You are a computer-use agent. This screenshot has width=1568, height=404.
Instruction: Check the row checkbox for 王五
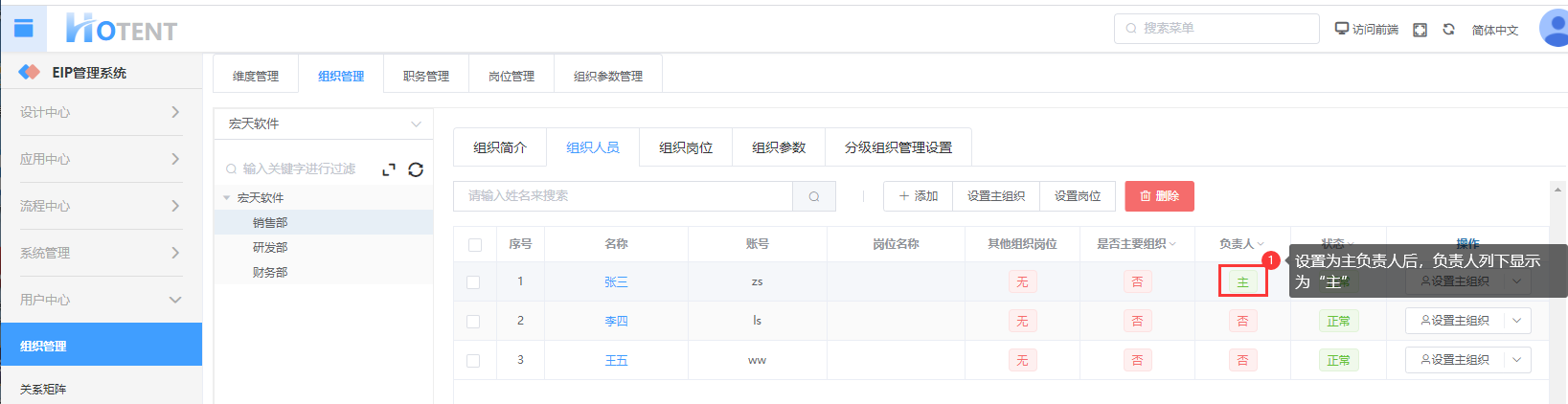(473, 361)
